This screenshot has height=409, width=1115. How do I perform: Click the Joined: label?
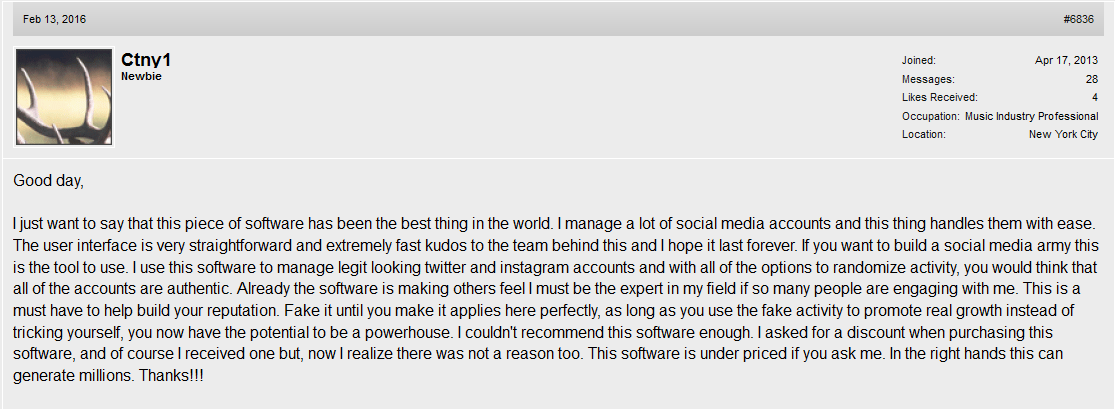pyautogui.click(x=919, y=60)
